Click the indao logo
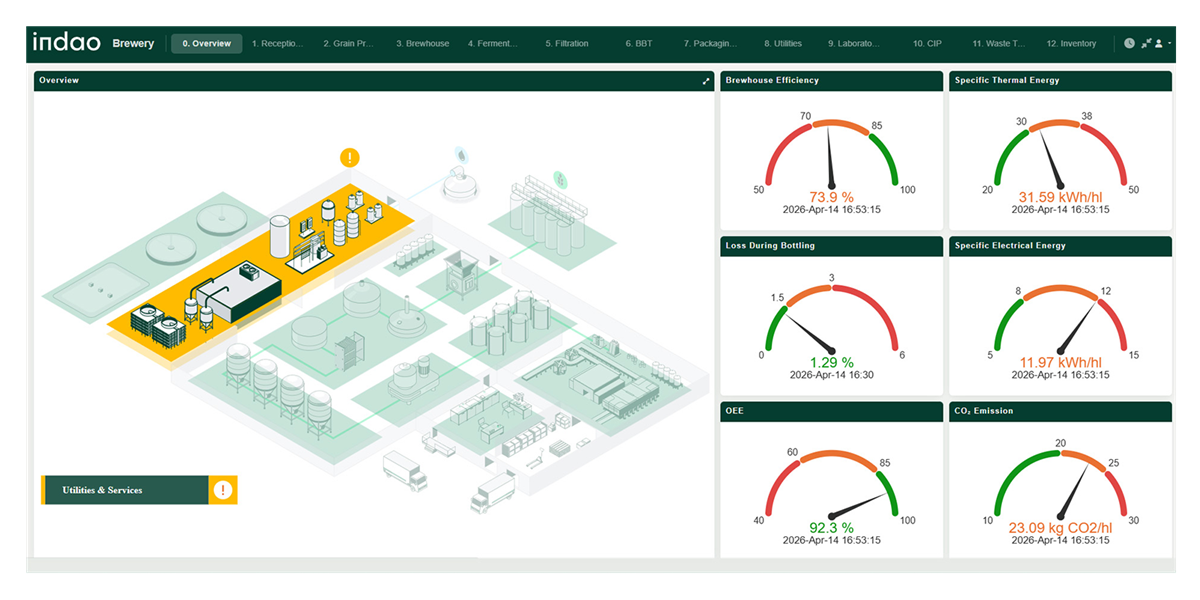The image size is (1200, 600). (x=67, y=43)
